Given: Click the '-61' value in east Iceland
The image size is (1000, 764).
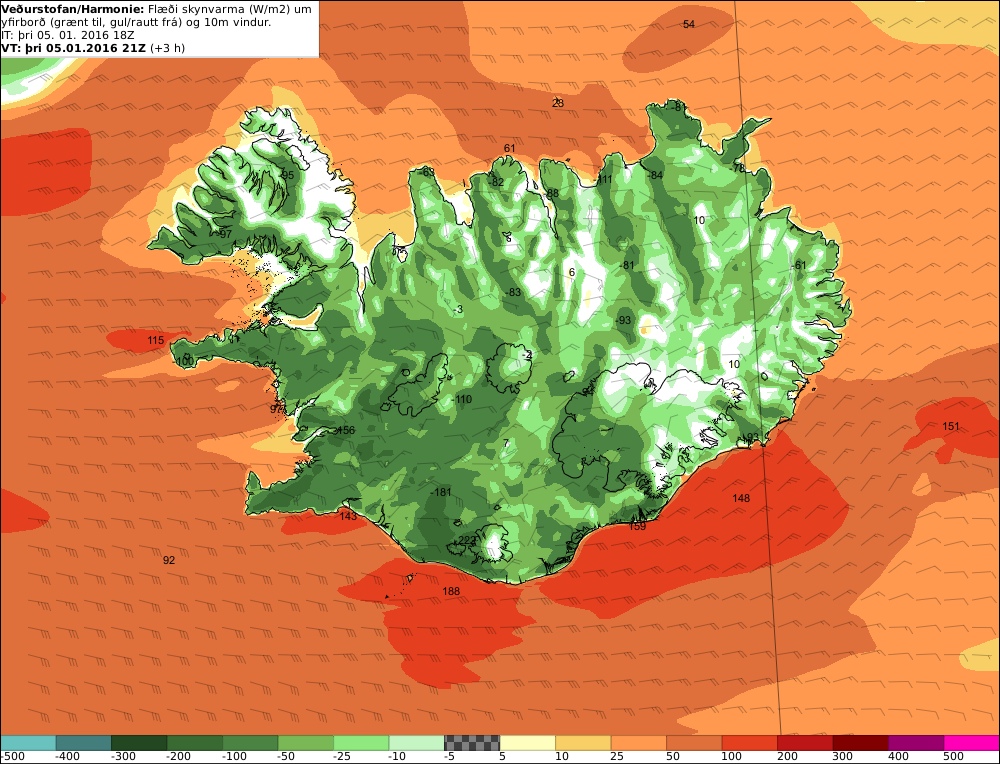Looking at the screenshot, I should click(x=799, y=265).
